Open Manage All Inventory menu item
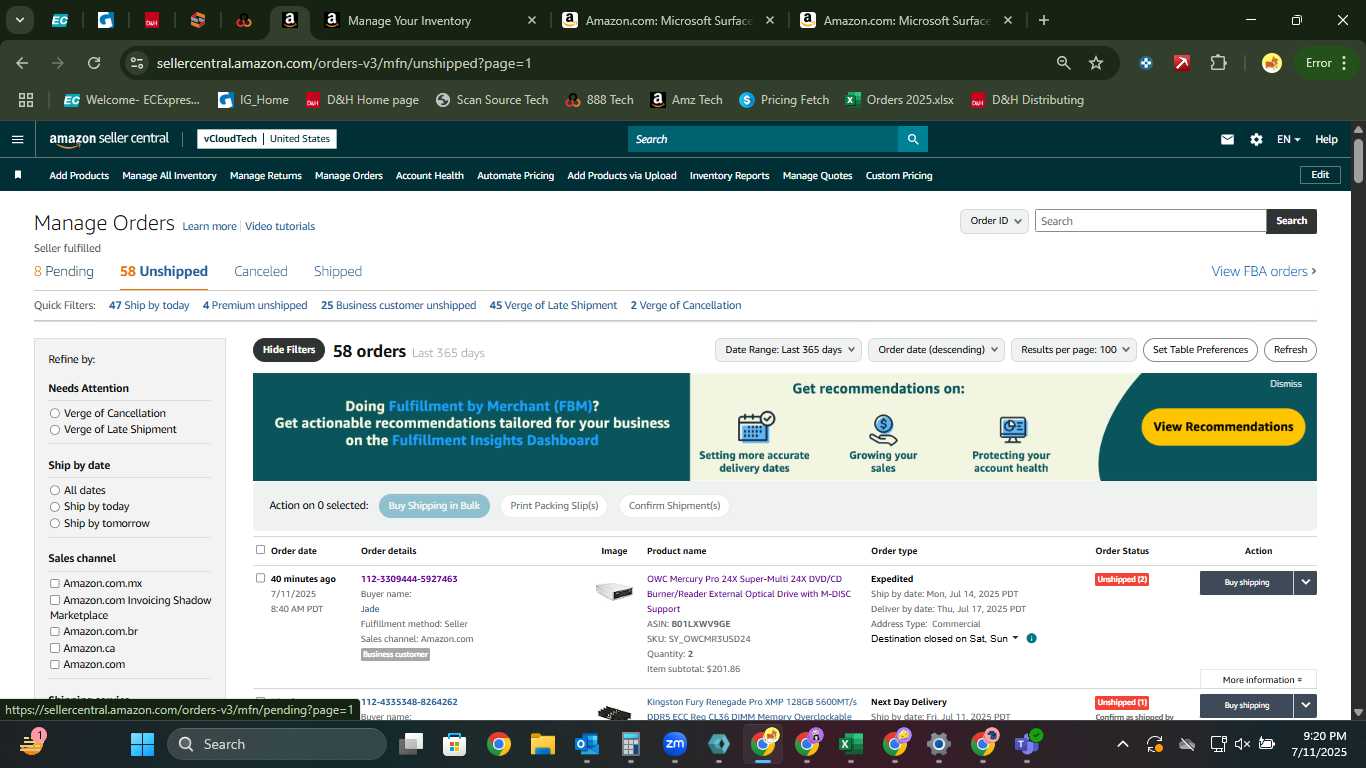The height and width of the screenshot is (768, 1366). point(169,175)
